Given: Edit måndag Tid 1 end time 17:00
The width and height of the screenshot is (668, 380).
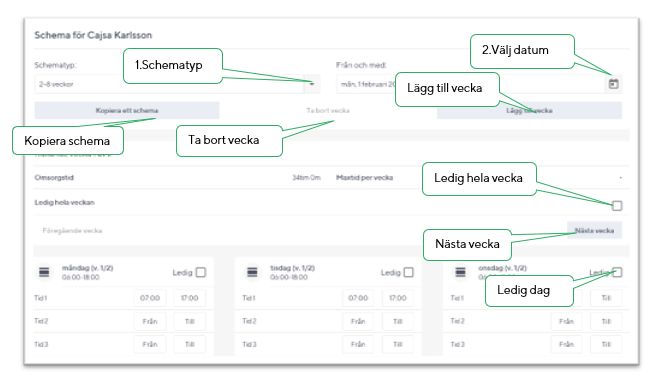Looking at the screenshot, I should pos(190,298).
